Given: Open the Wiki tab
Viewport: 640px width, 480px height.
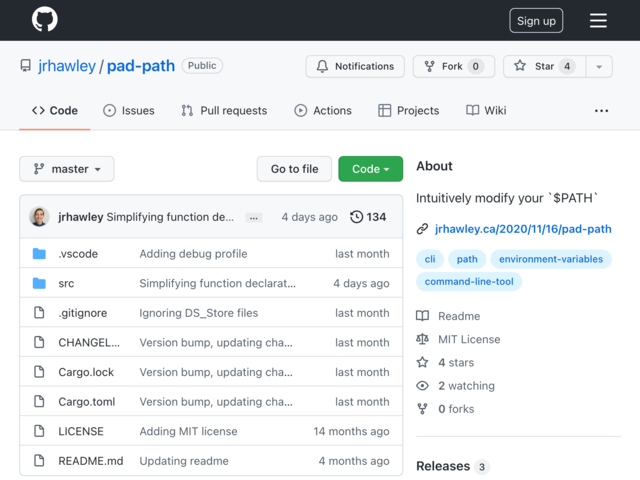Looking at the screenshot, I should (x=486, y=111).
